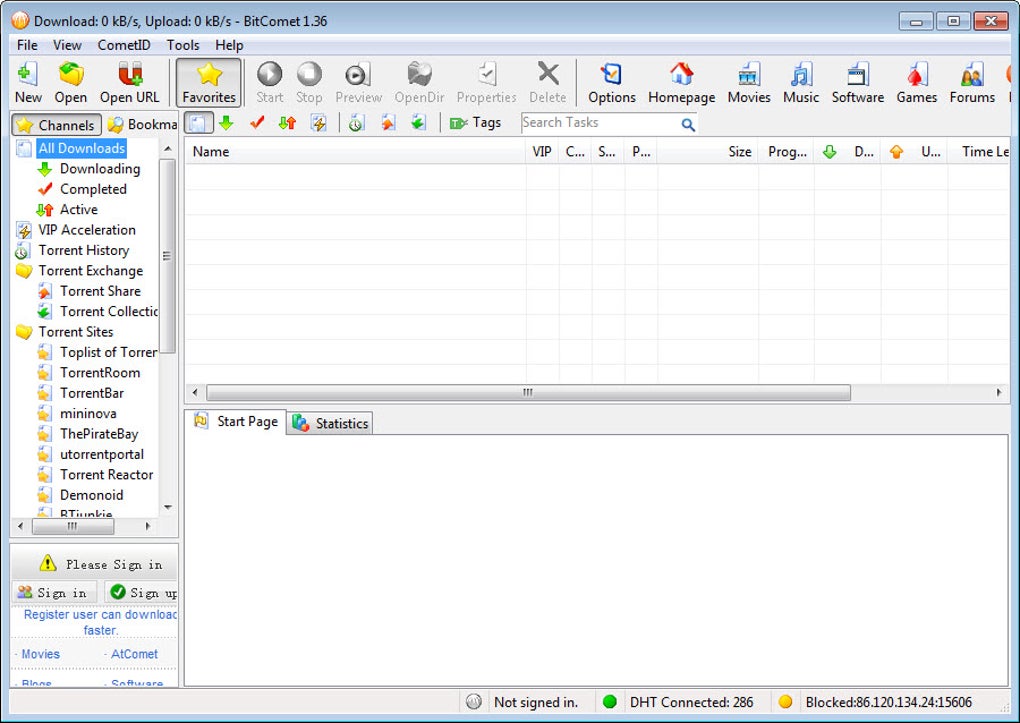The image size is (1020, 723).
Task: Open the Tools menu
Action: coord(183,45)
